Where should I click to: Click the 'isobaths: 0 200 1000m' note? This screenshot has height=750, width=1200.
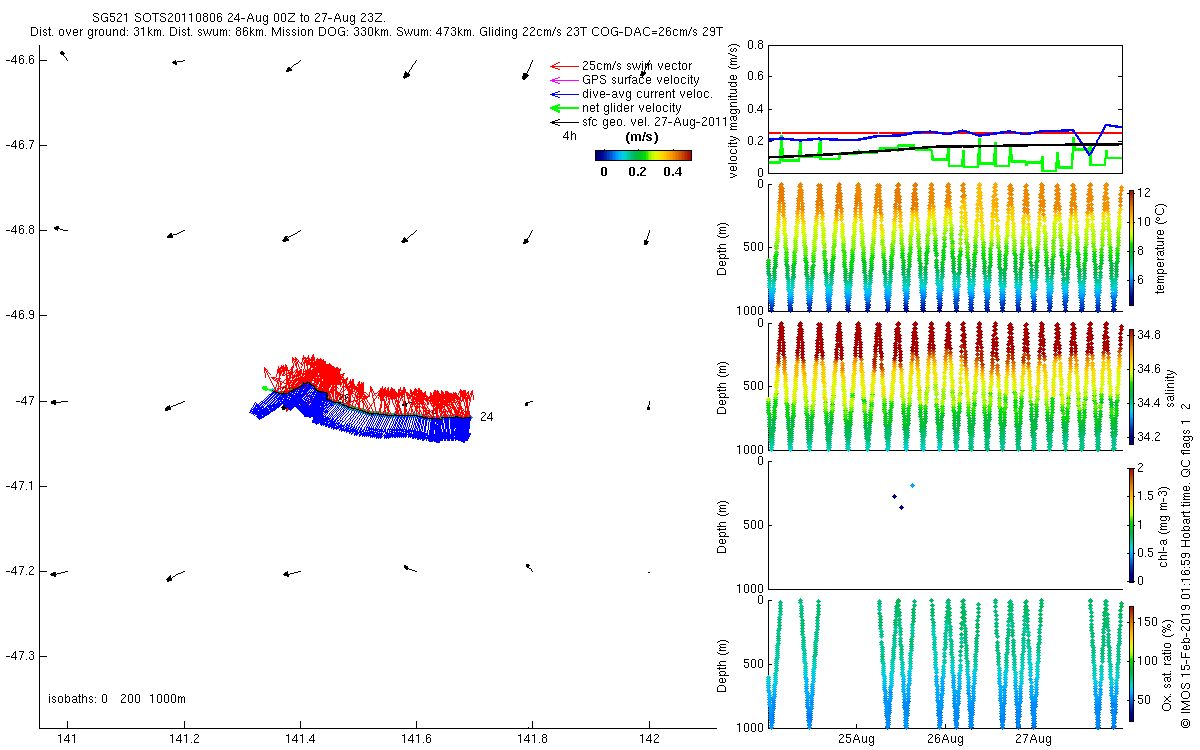117,698
